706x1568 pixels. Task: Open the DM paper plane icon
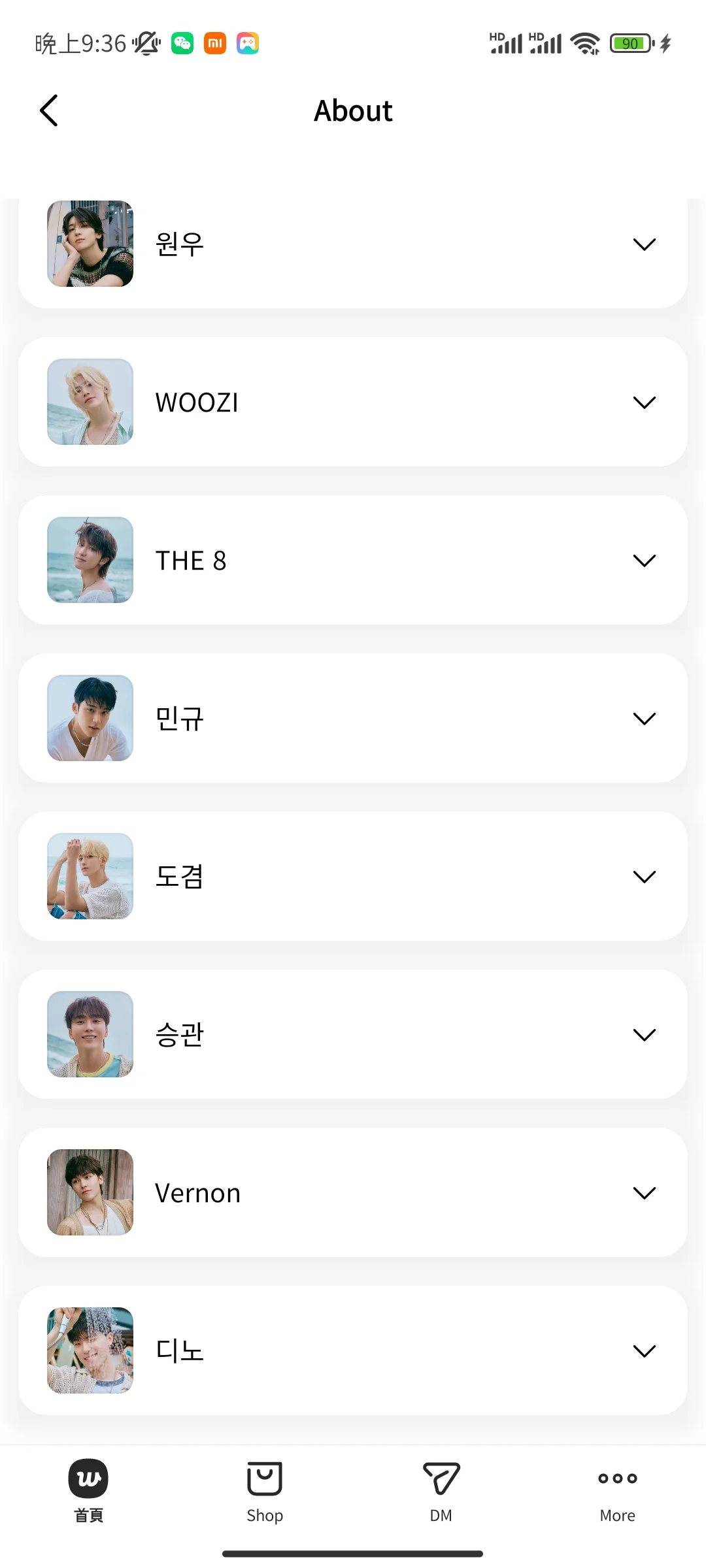click(441, 1478)
